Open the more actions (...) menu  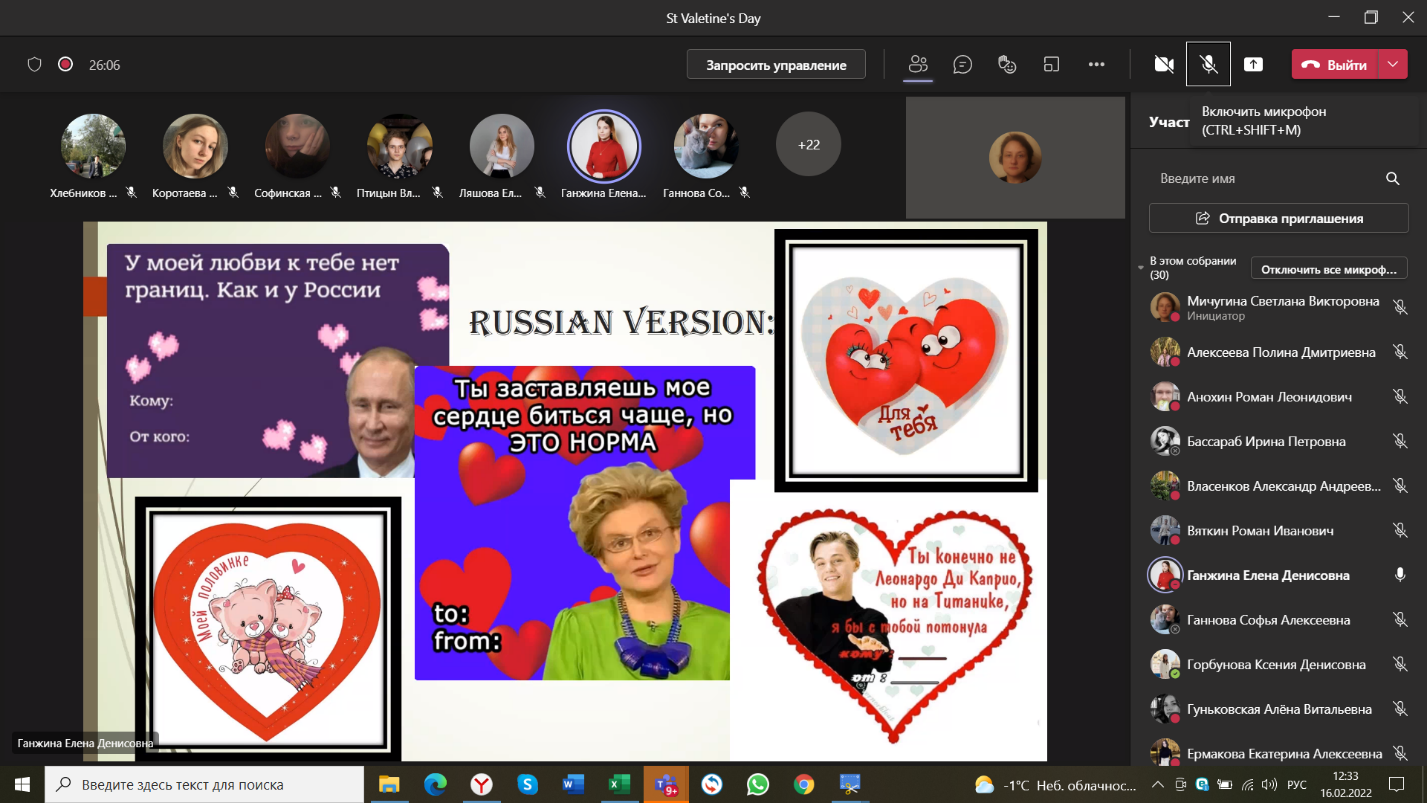pos(1096,63)
